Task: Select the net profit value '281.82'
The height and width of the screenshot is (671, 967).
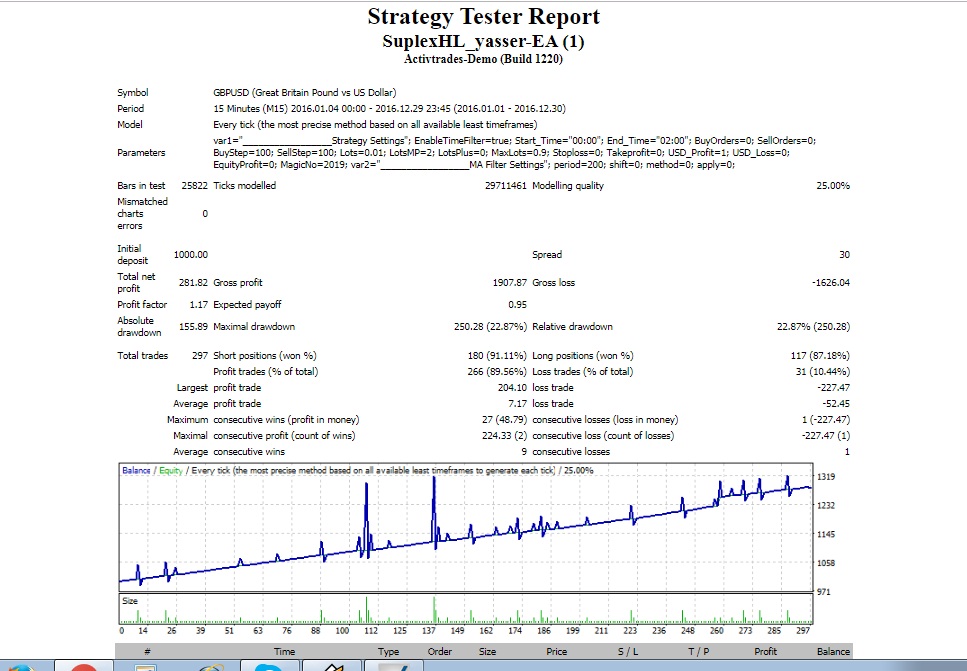Action: click(x=193, y=282)
